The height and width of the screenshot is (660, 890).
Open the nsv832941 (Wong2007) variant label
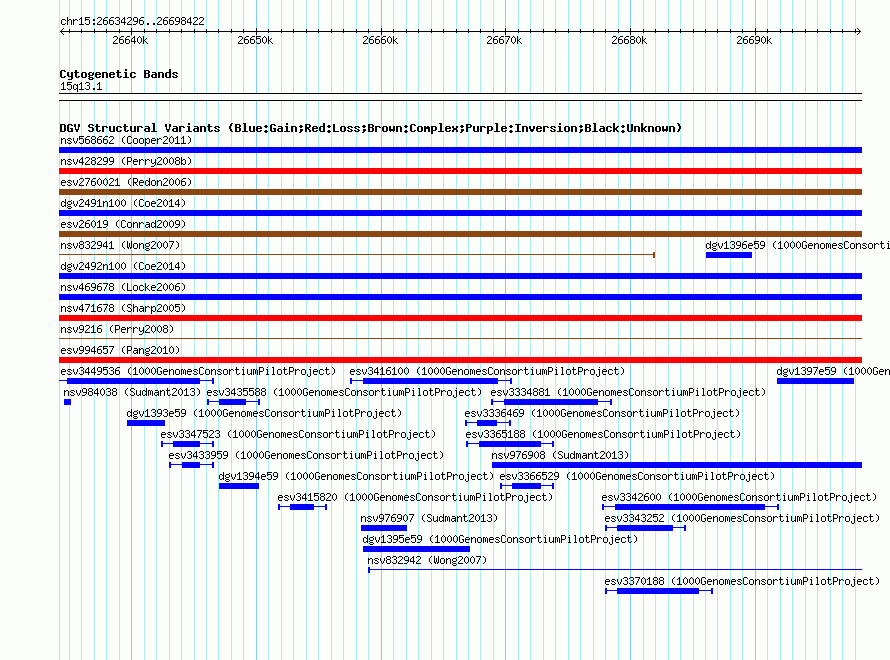(120, 245)
